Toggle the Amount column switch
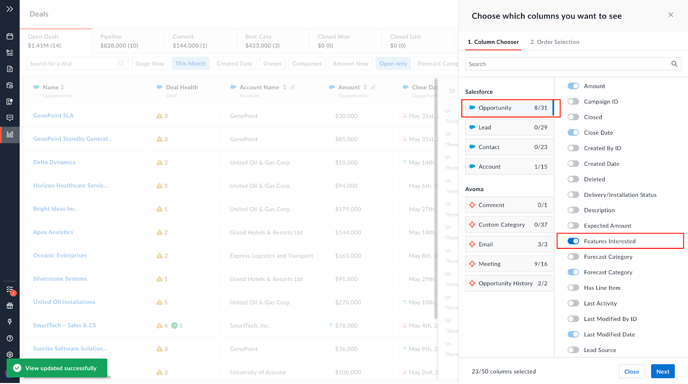The image size is (688, 384). 573,86
